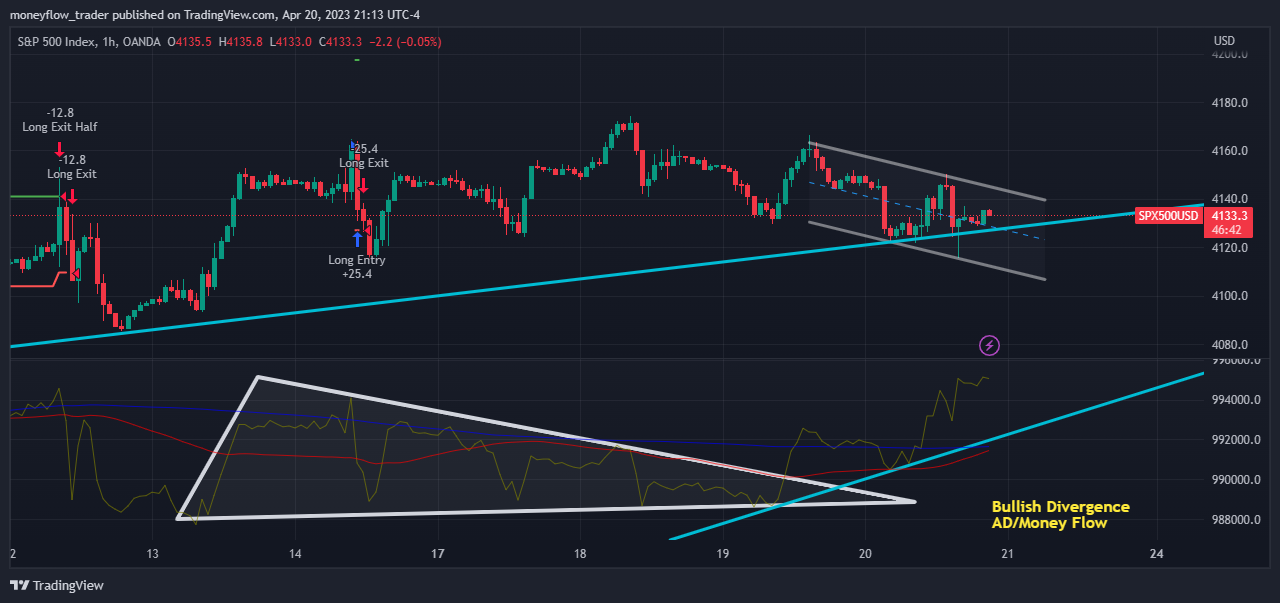
Task: Select the SPX500USD price tag
Action: [1169, 216]
